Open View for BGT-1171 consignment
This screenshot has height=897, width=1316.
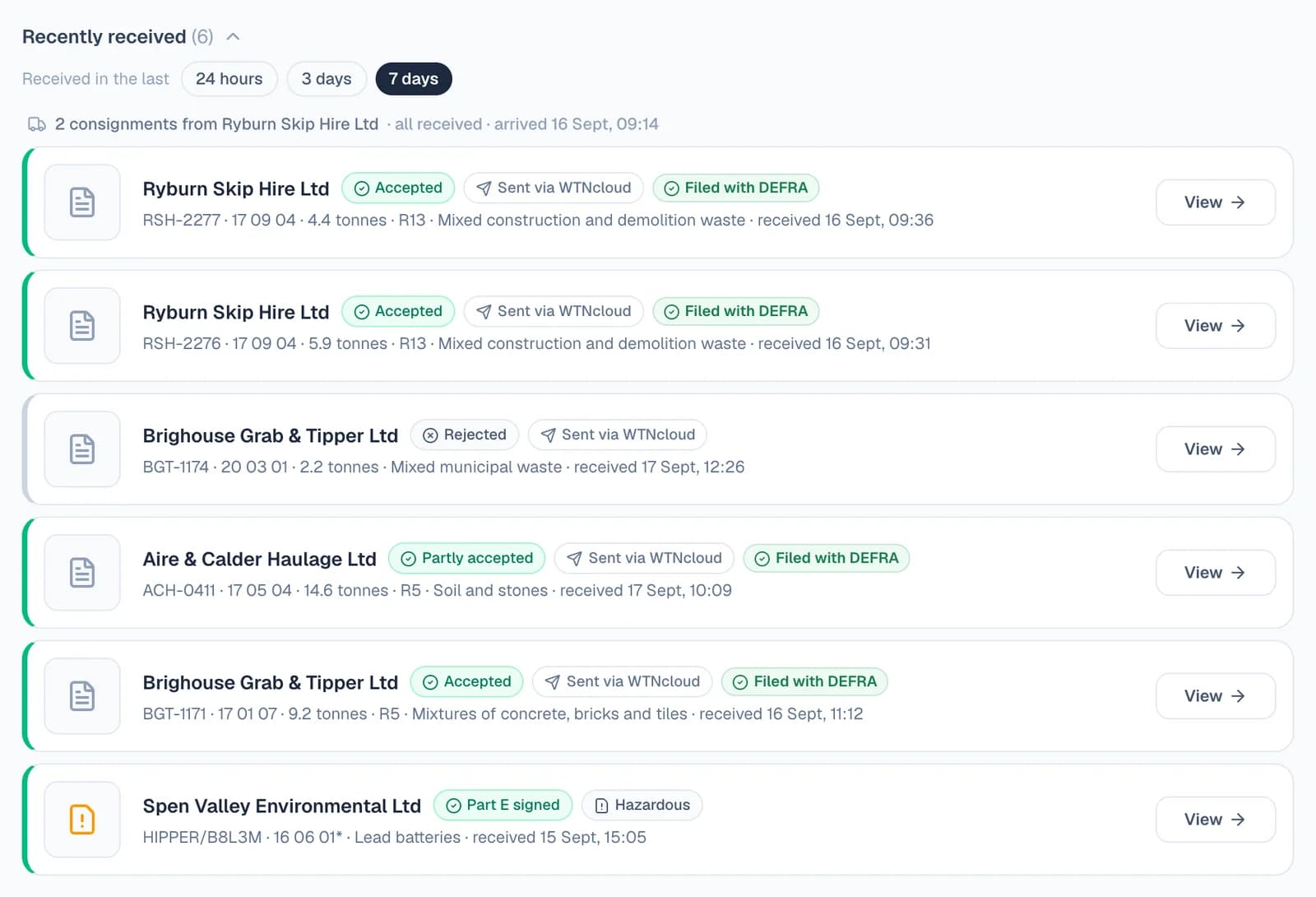(x=1216, y=696)
